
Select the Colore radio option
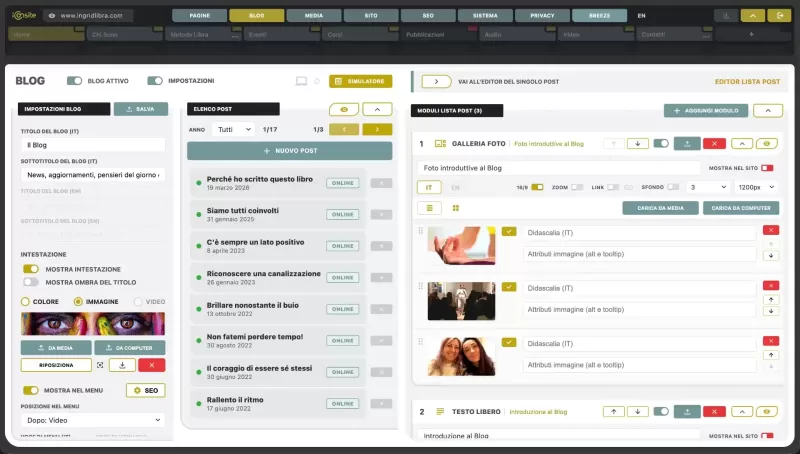point(25,301)
